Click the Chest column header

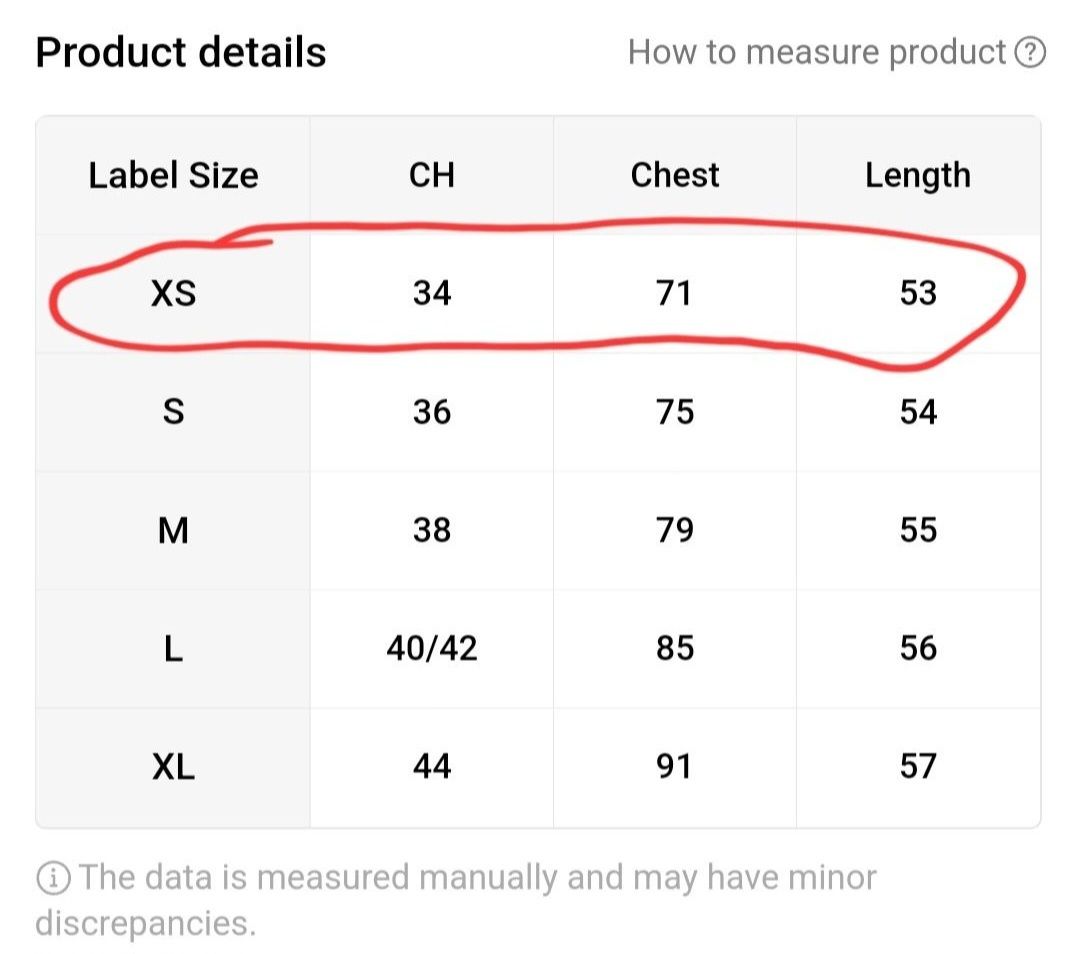pos(675,176)
